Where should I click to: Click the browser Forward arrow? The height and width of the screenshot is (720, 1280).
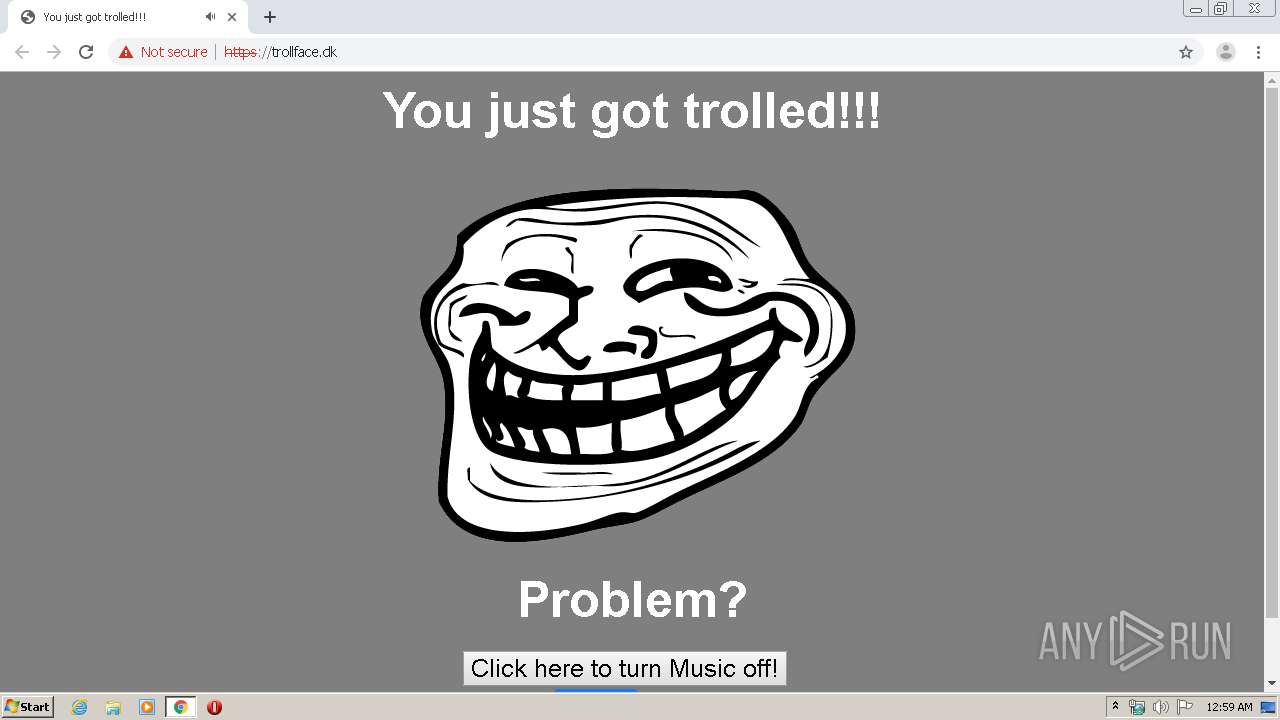click(x=54, y=52)
